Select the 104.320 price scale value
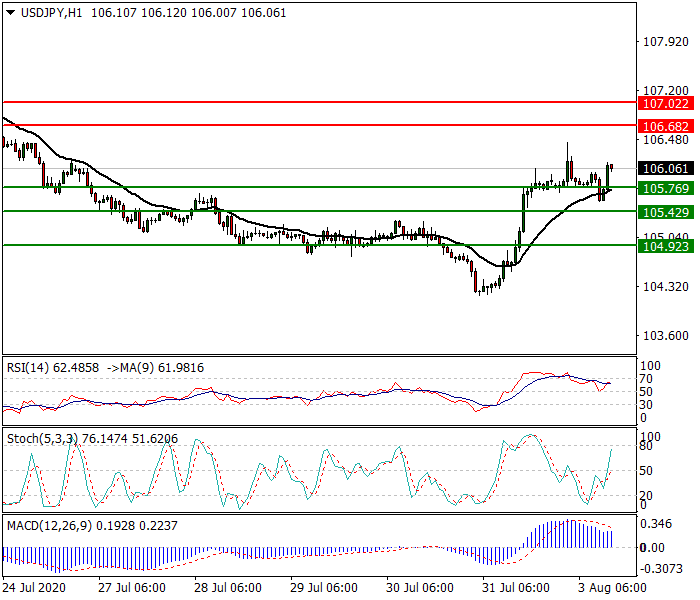 click(x=666, y=286)
